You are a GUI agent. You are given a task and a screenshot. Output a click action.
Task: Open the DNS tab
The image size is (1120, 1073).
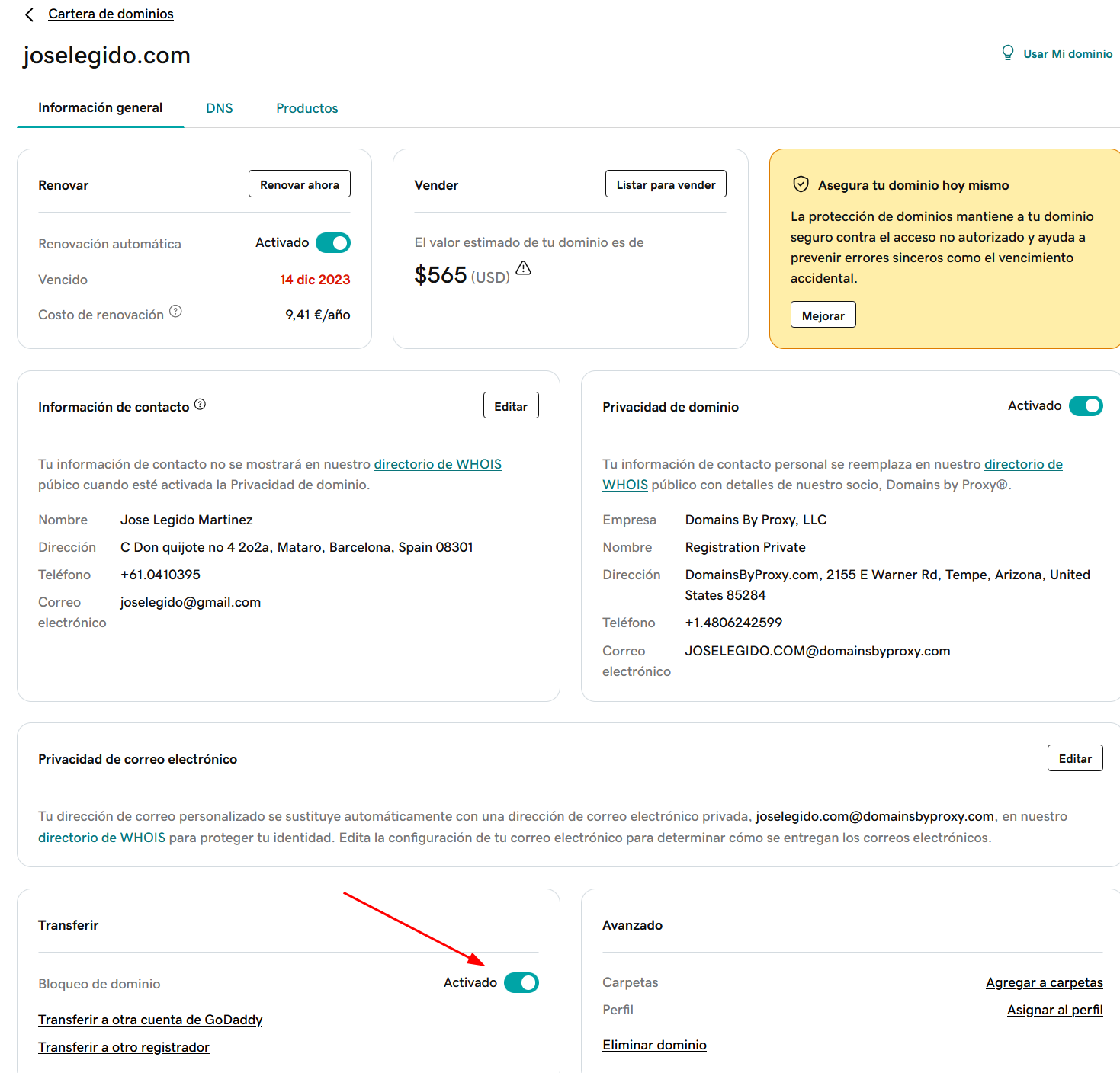pos(220,108)
